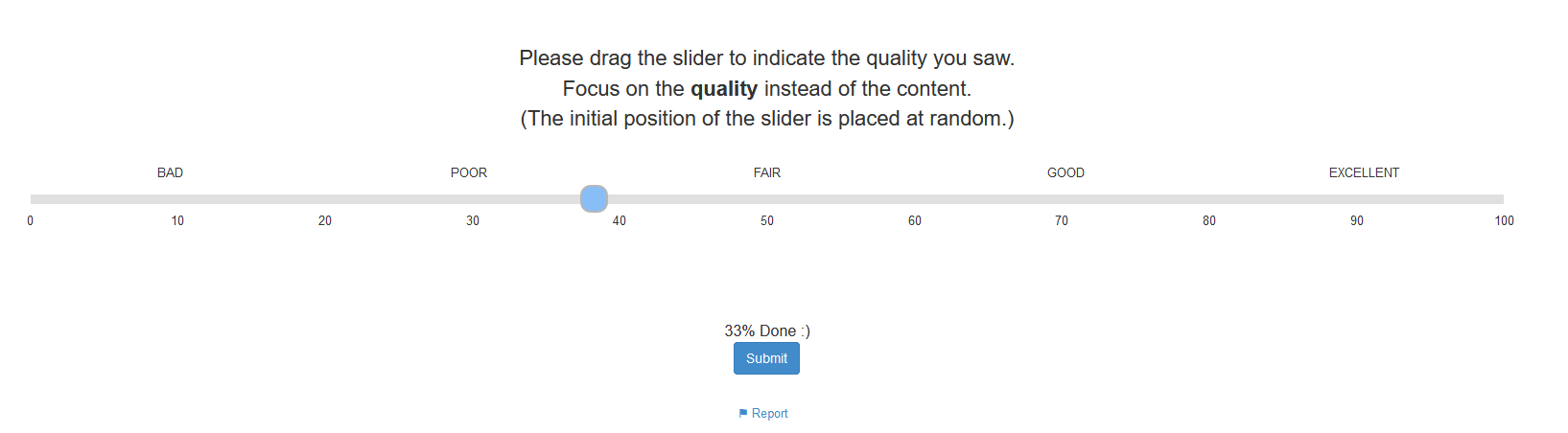Select the POOR quality label
The image size is (1568, 433).
point(469,173)
